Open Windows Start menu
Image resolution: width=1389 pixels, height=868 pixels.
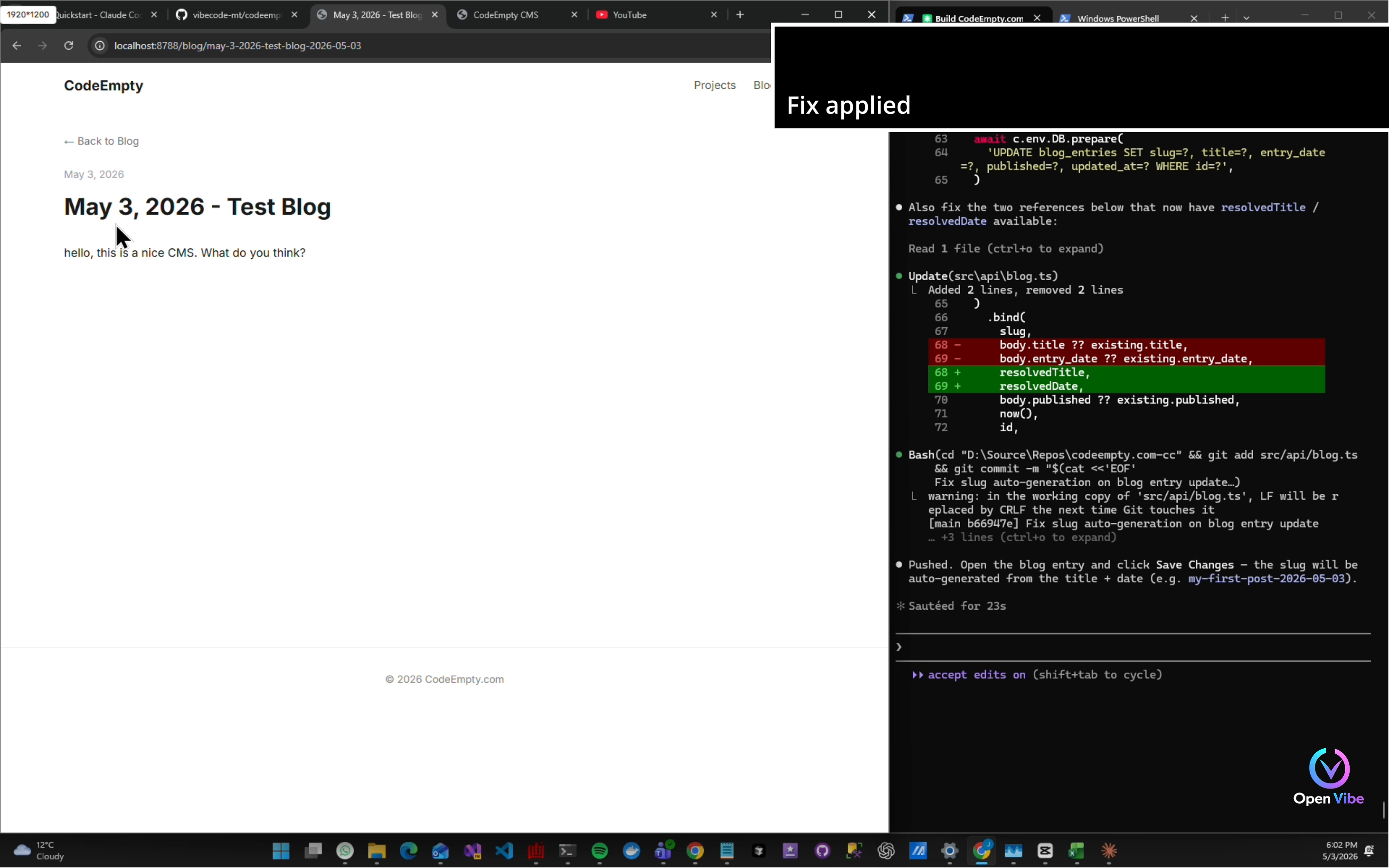point(281,850)
